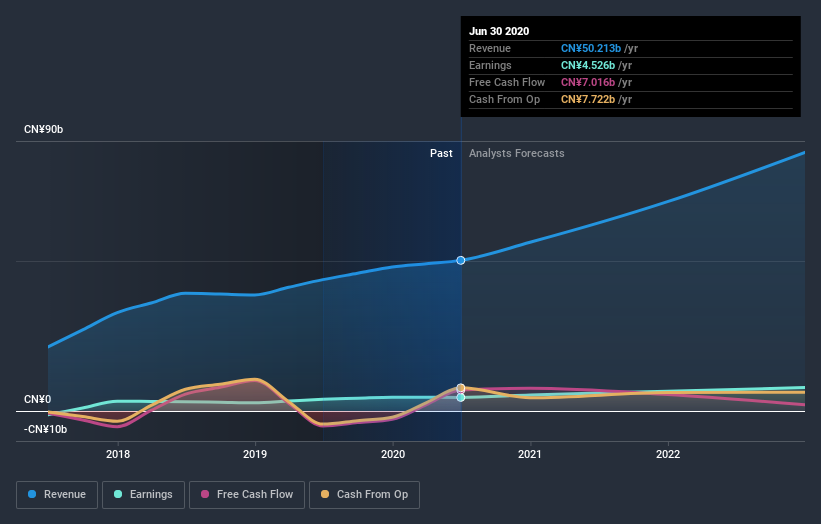The height and width of the screenshot is (524, 821).
Task: Click the CN¥4.526b earnings value
Action: pyautogui.click(x=587, y=65)
